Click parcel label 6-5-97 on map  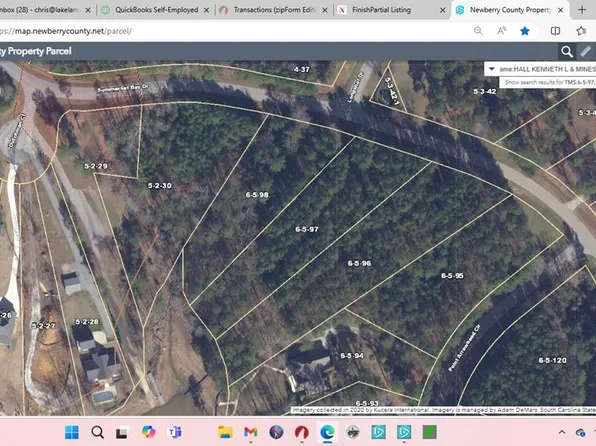(x=307, y=229)
